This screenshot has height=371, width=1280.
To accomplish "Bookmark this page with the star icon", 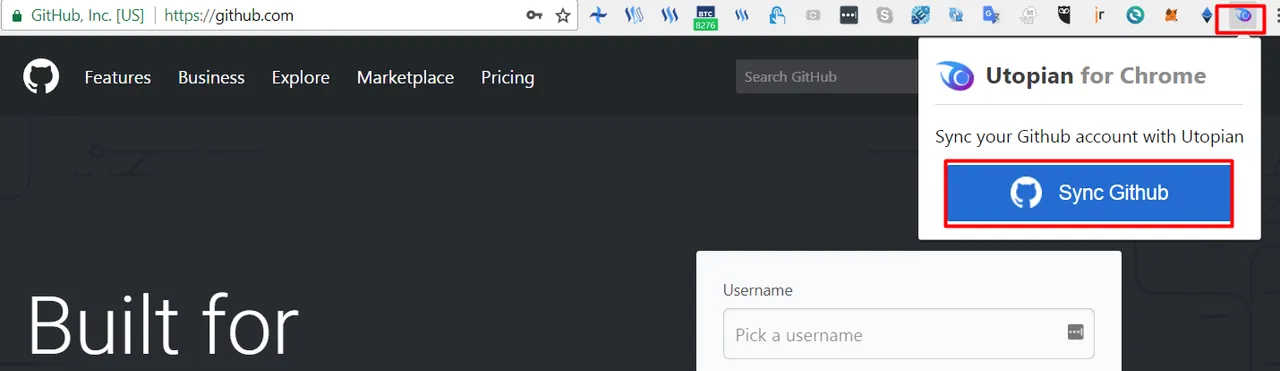I will (563, 16).
